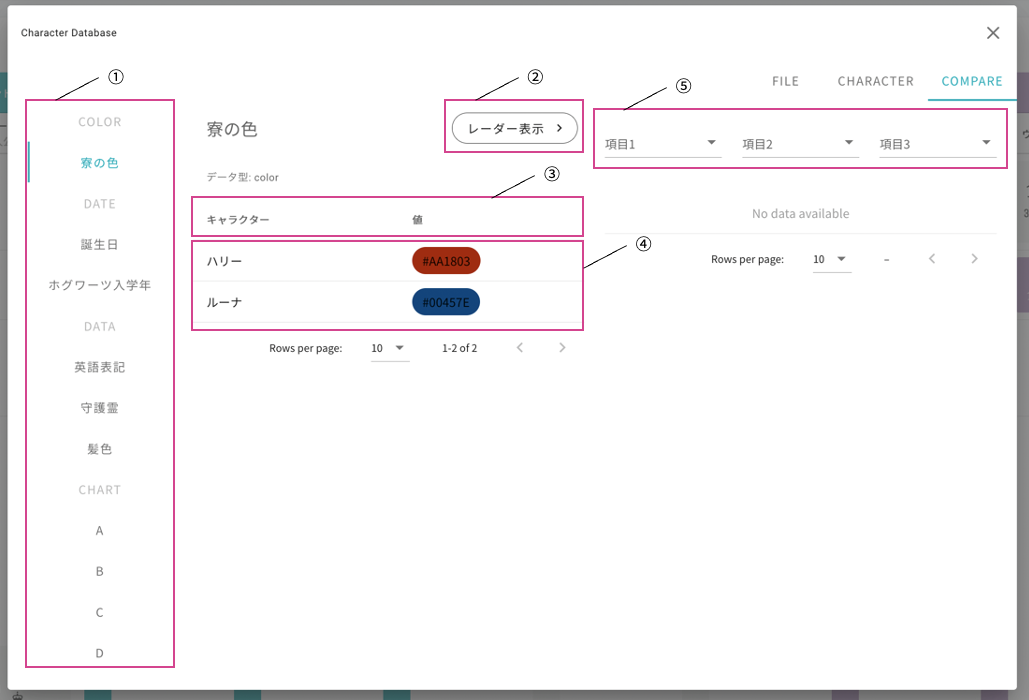Change rows per page in compare panel

(x=831, y=260)
